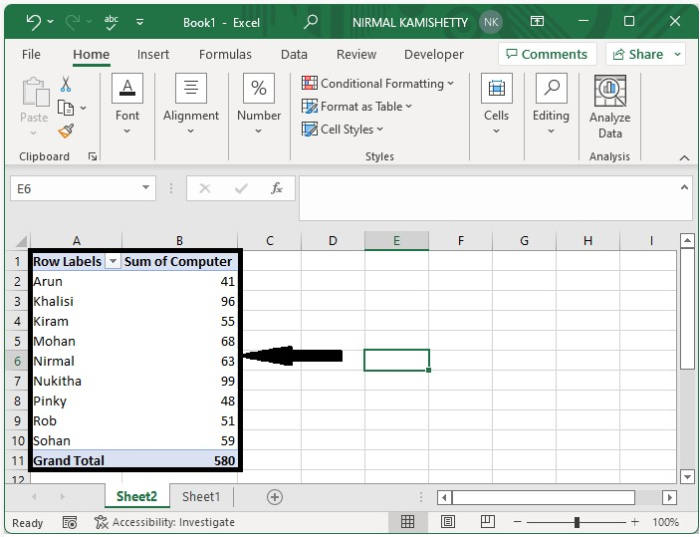Click the 100% zoom level
700x537 pixels.
(665, 522)
